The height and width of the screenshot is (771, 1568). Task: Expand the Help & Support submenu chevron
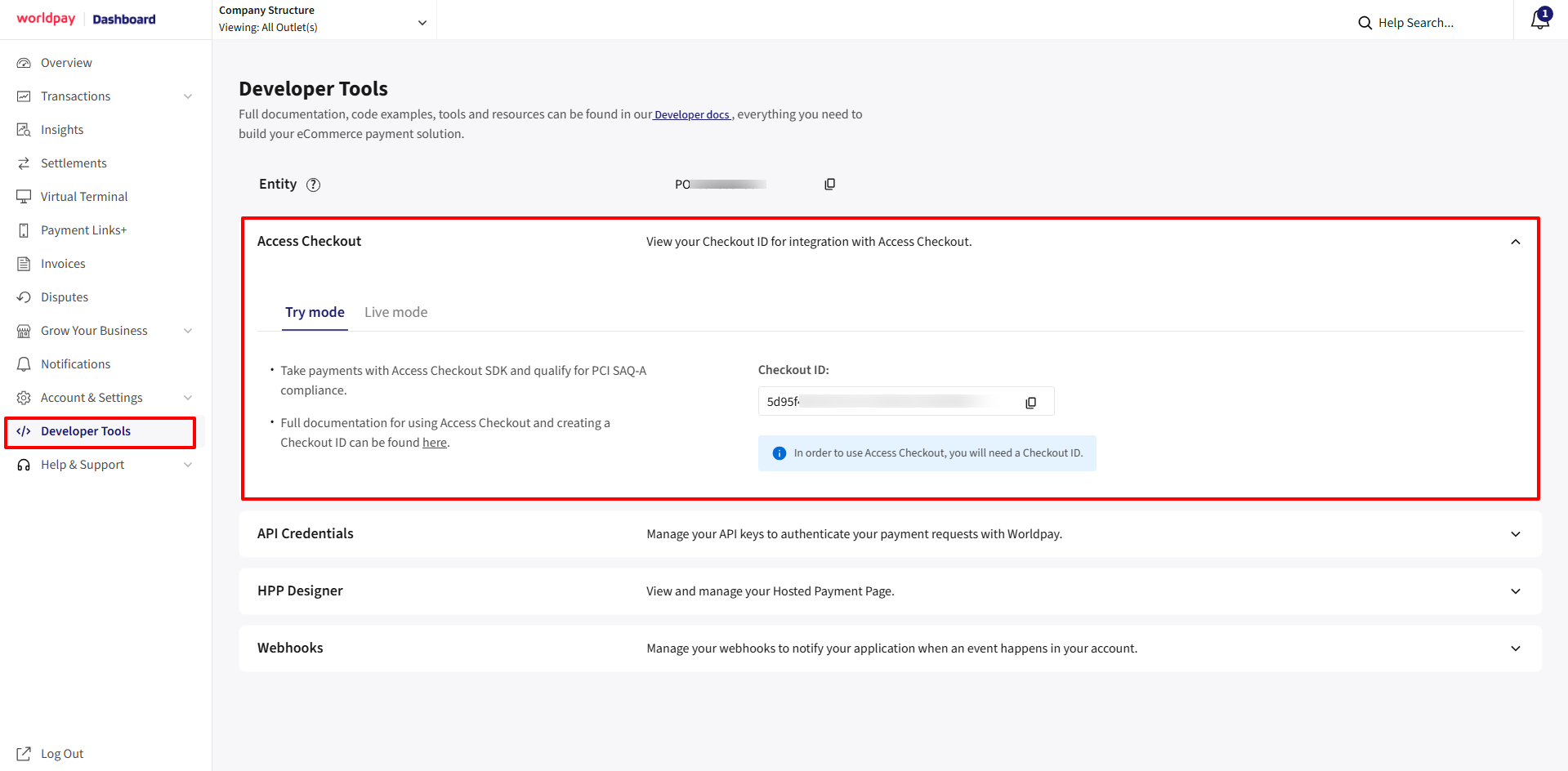pyautogui.click(x=188, y=465)
